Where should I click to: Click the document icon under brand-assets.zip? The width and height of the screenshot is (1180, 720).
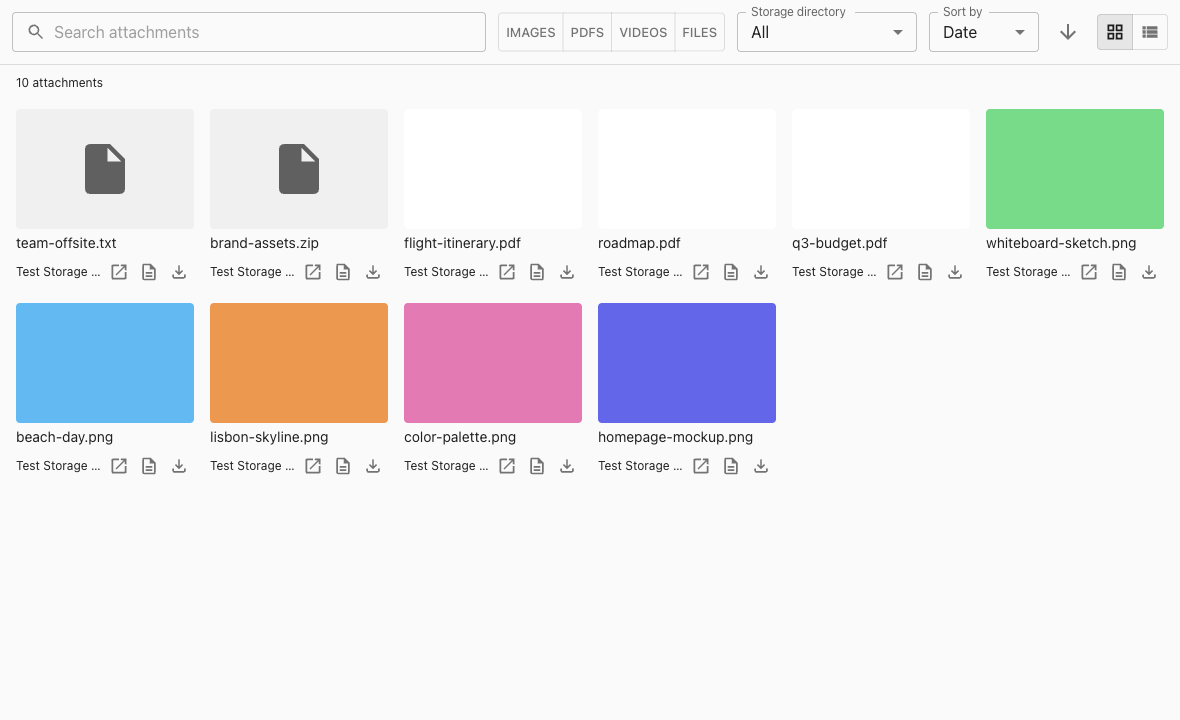point(343,272)
